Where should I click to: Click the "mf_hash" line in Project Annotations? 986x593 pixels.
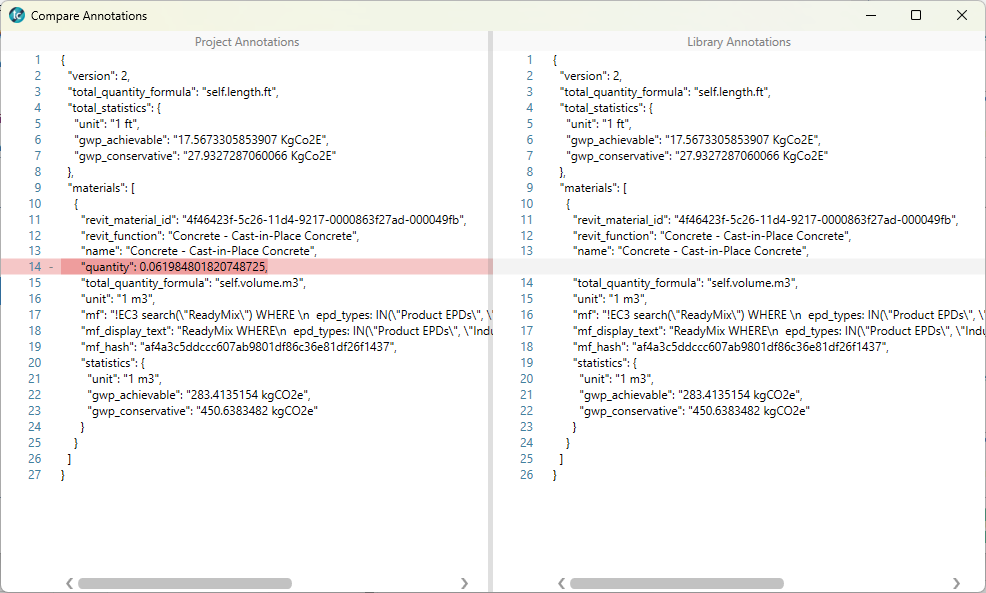click(238, 347)
